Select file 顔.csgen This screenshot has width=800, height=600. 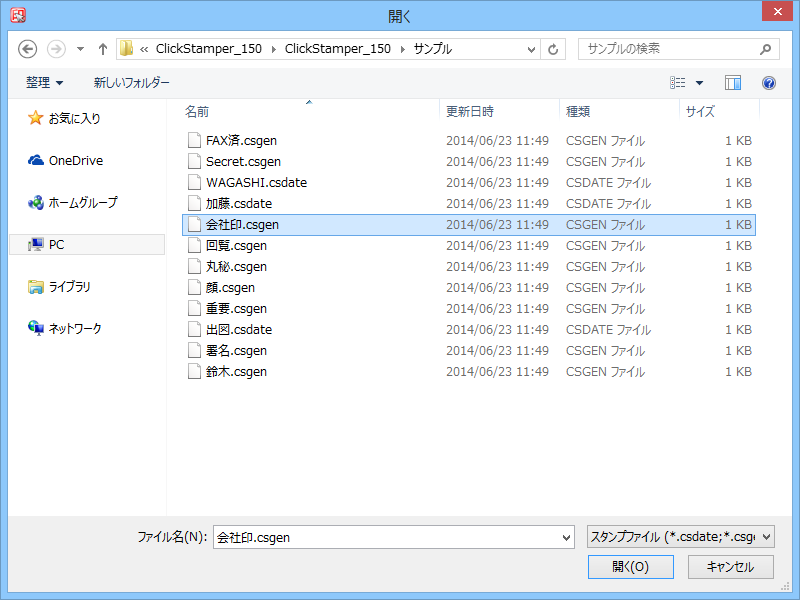tap(468, 288)
